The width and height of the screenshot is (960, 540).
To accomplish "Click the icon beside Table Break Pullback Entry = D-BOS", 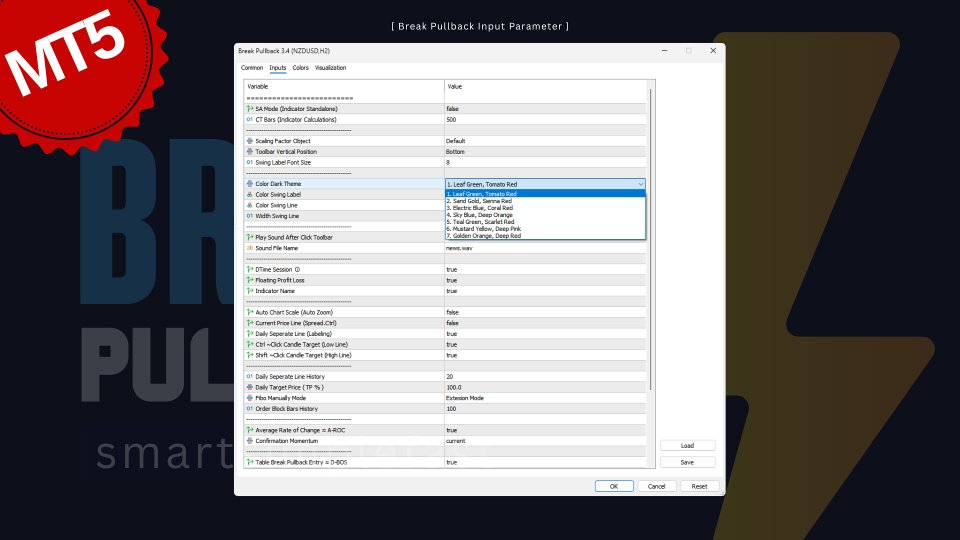I will [250, 462].
